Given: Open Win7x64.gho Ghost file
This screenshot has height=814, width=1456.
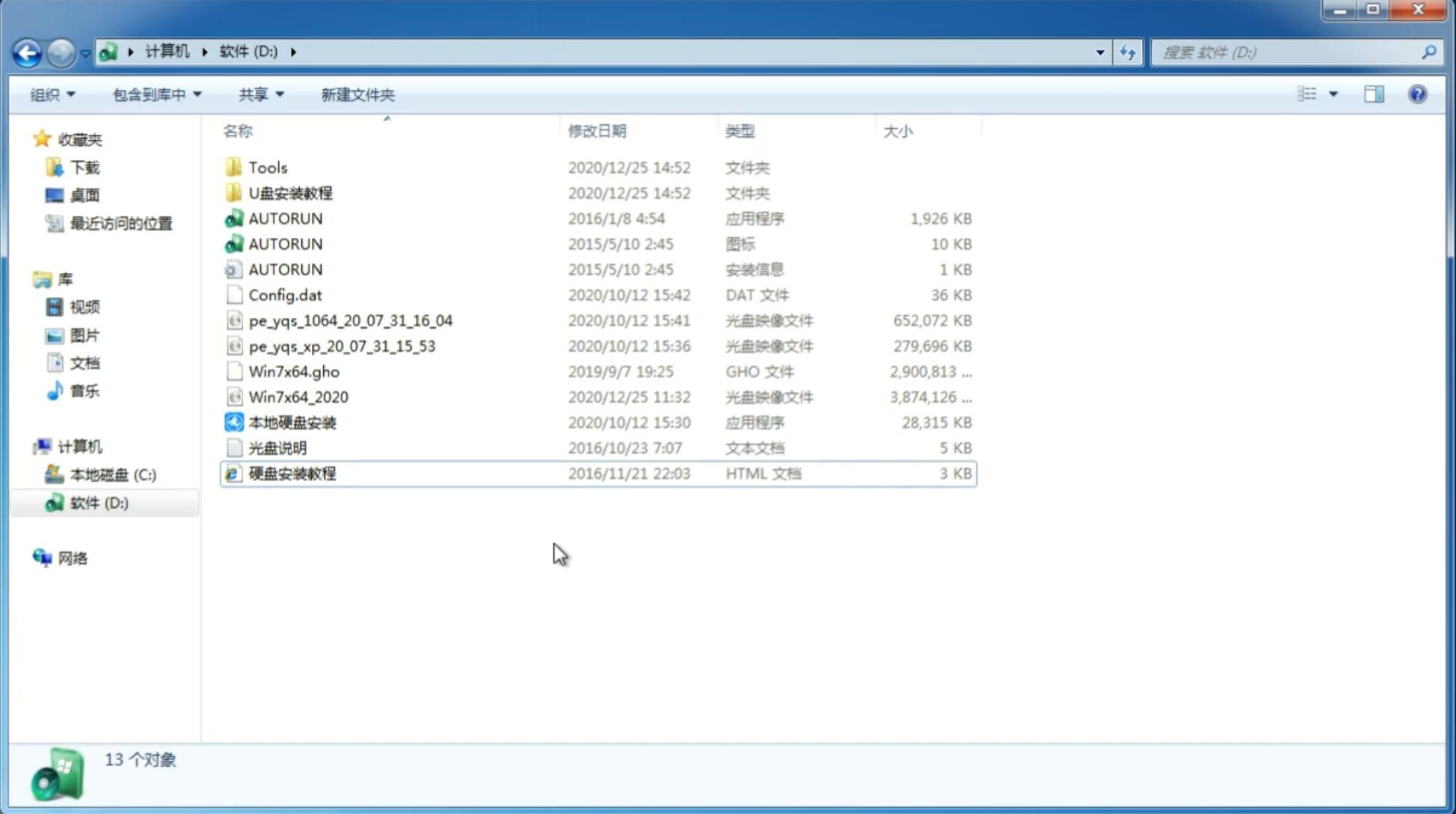Looking at the screenshot, I should point(294,371).
